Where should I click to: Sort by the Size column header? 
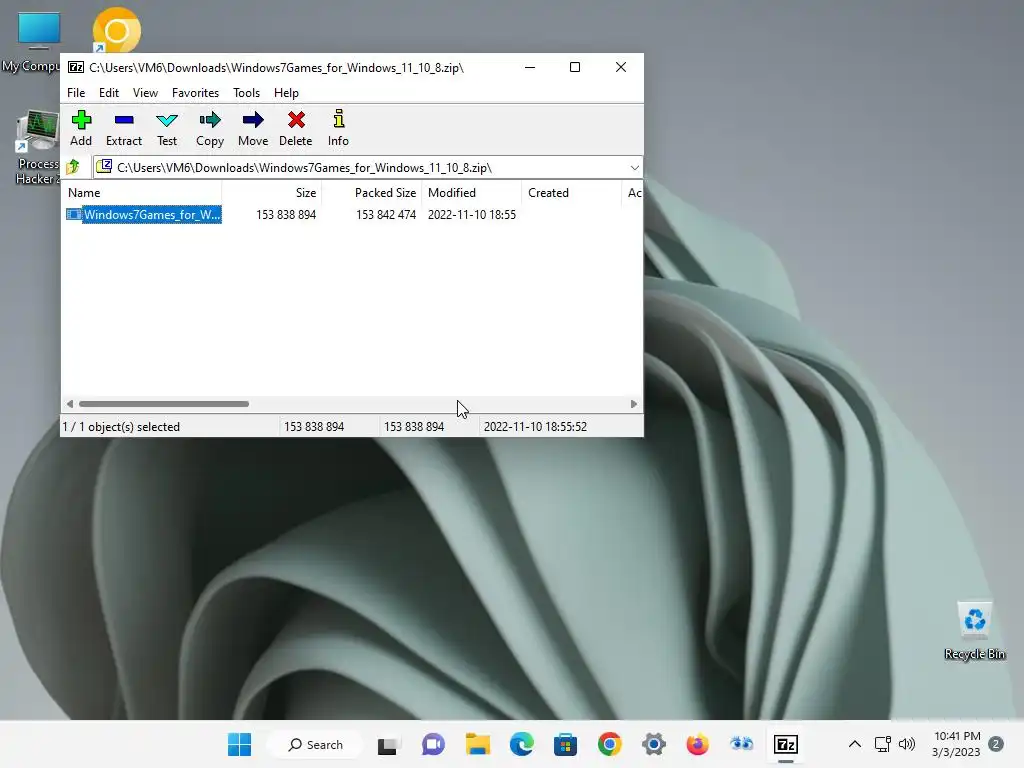(x=272, y=193)
